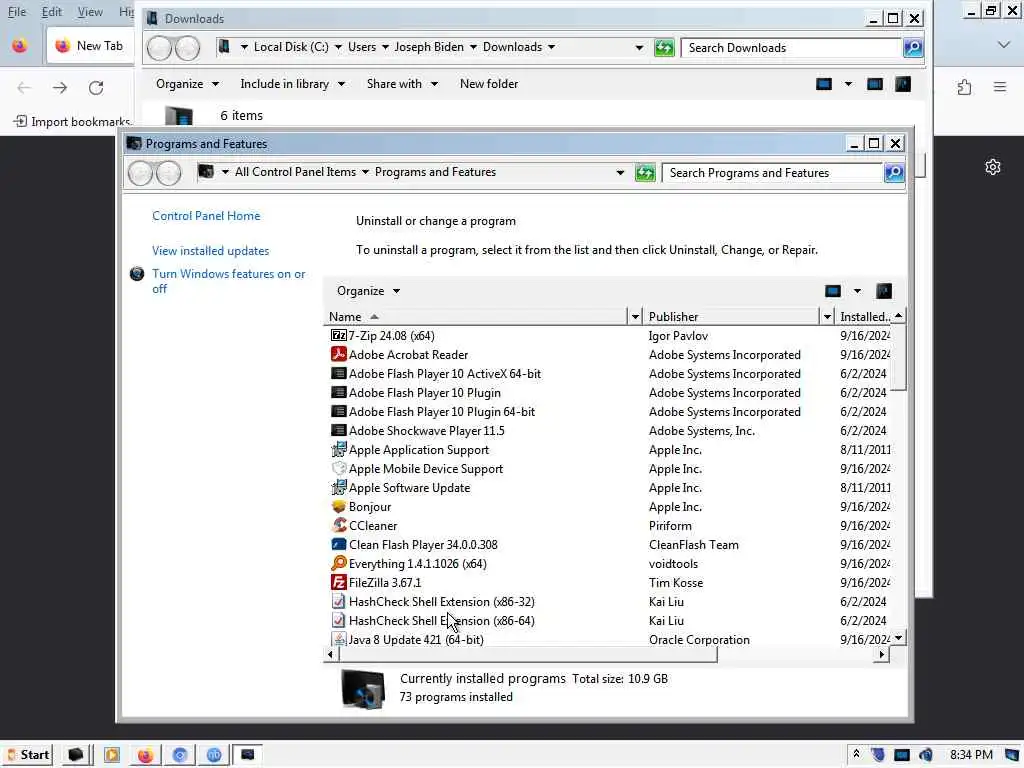The height and width of the screenshot is (768, 1024).
Task: Click the Everything search program icon
Action: 338,564
